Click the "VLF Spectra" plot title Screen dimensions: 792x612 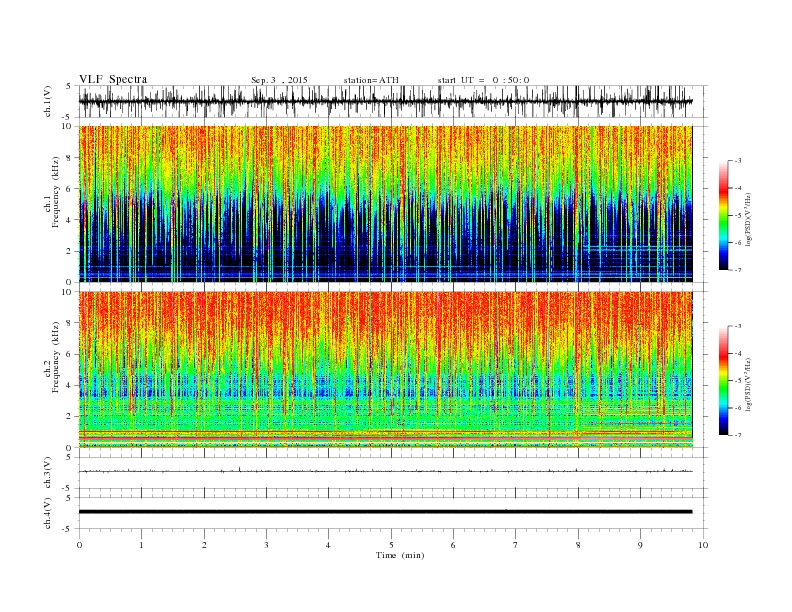[x=113, y=79]
